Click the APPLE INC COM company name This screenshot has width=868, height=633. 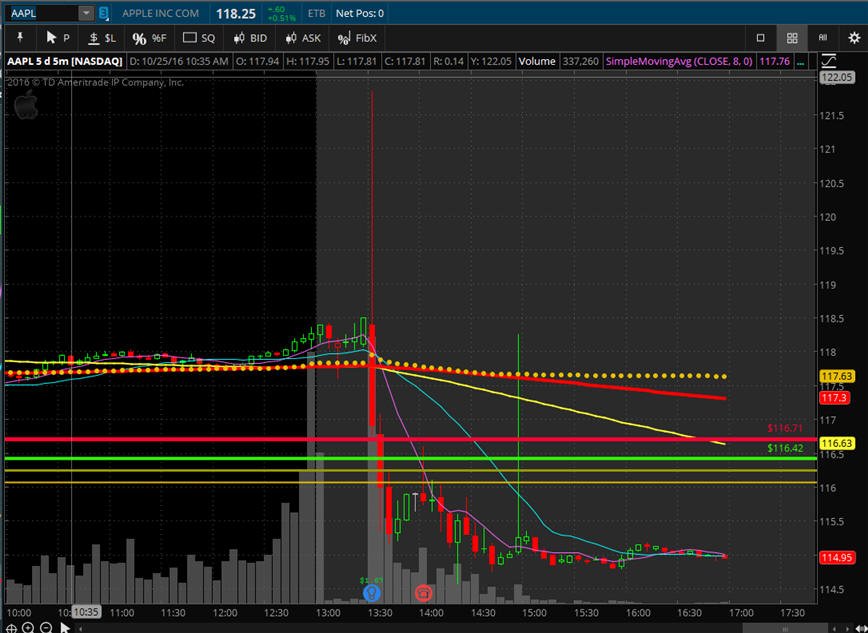[x=161, y=13]
